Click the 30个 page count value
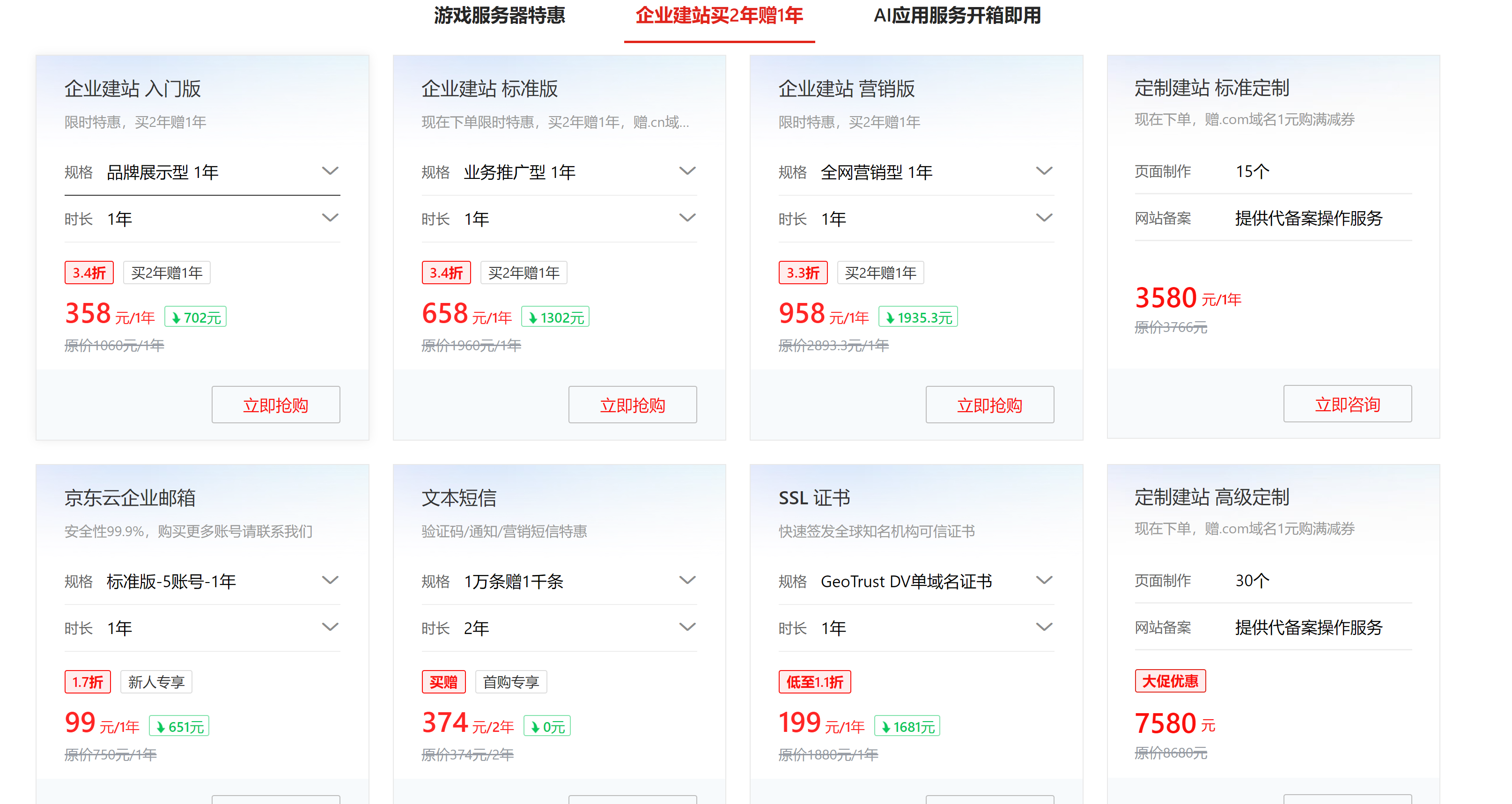This screenshot has height=804, width=1512. (1253, 580)
